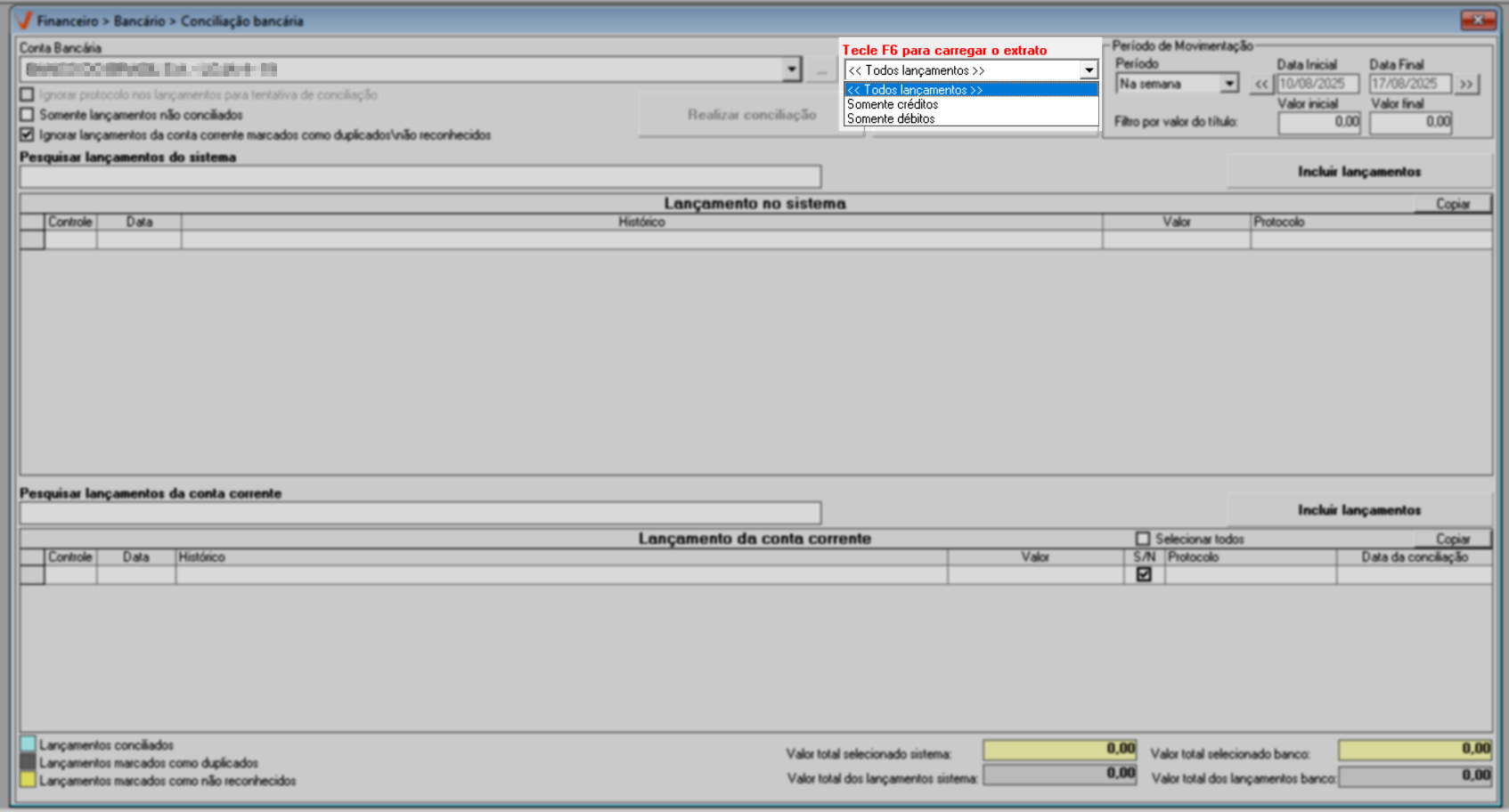Click lower 'Incluir lançamentos' button for conta corrente

pos(1359,510)
